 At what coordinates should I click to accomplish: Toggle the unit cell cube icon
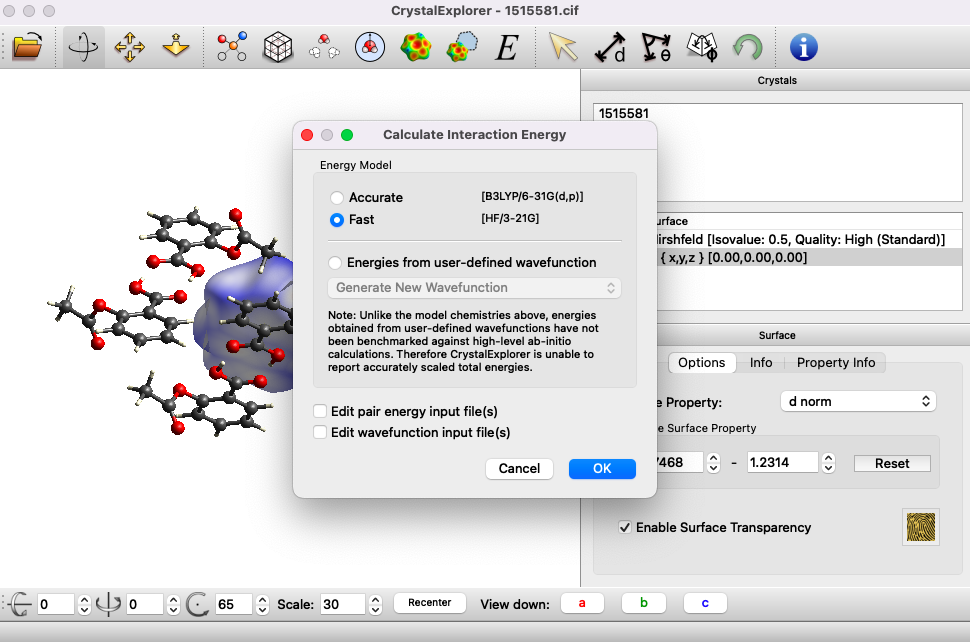[x=278, y=47]
